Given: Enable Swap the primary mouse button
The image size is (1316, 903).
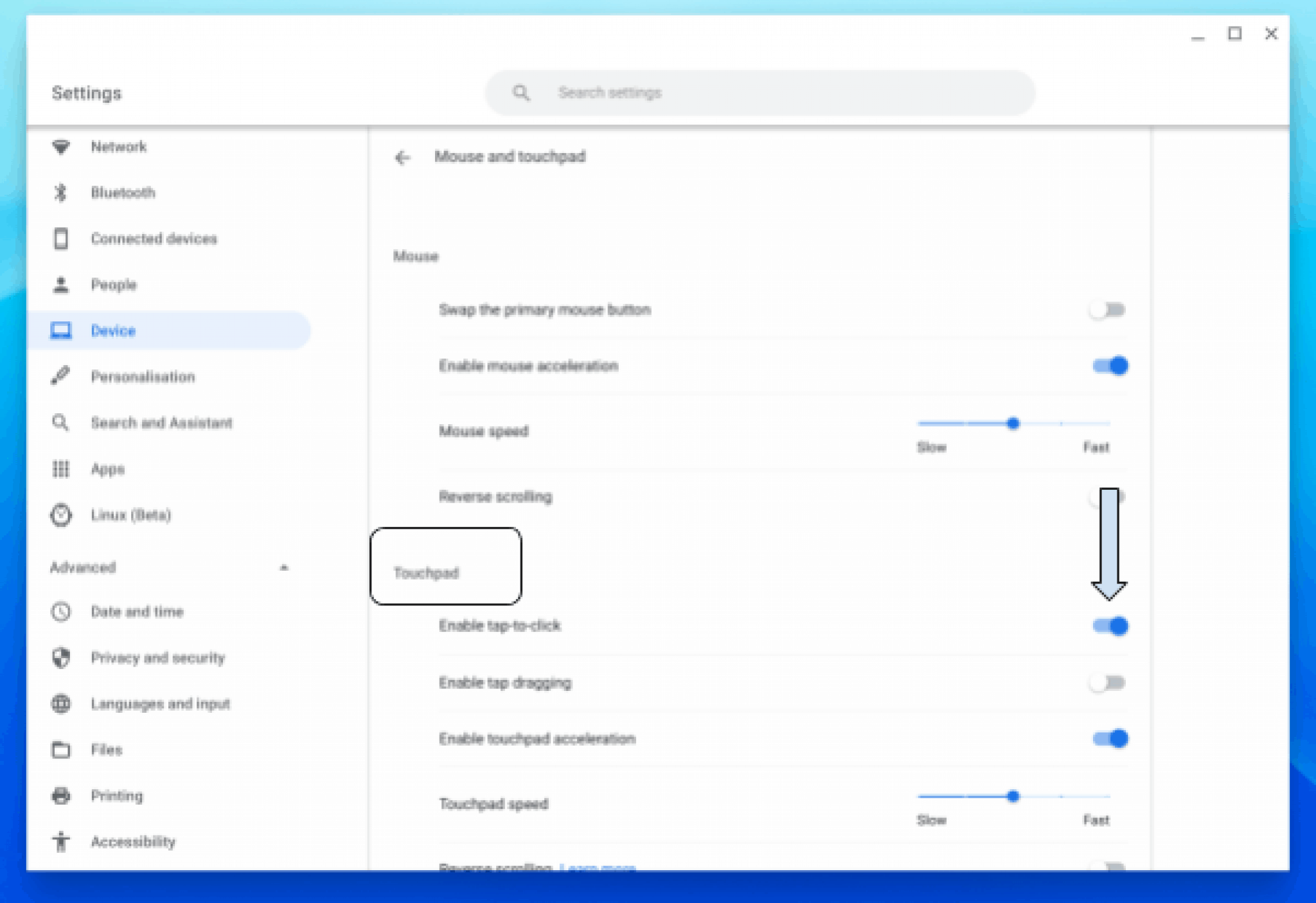Looking at the screenshot, I should 1107,310.
